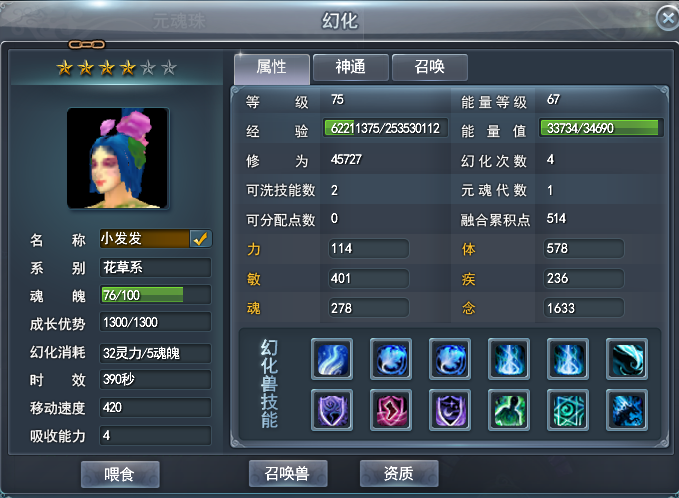Select the red rune shield skill icon
The image size is (679, 498).
tap(391, 410)
